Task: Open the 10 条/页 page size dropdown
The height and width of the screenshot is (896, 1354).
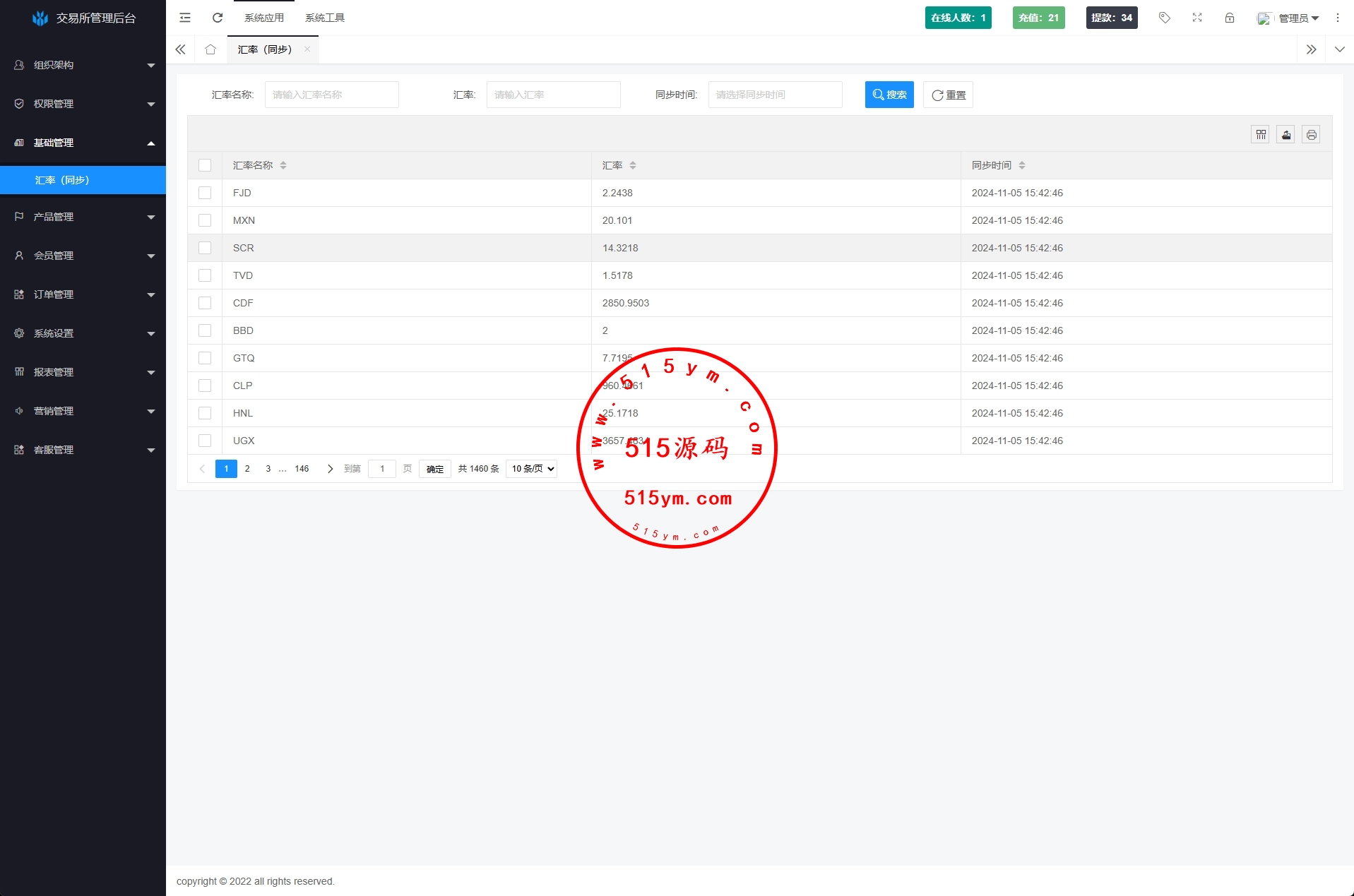Action: (532, 469)
